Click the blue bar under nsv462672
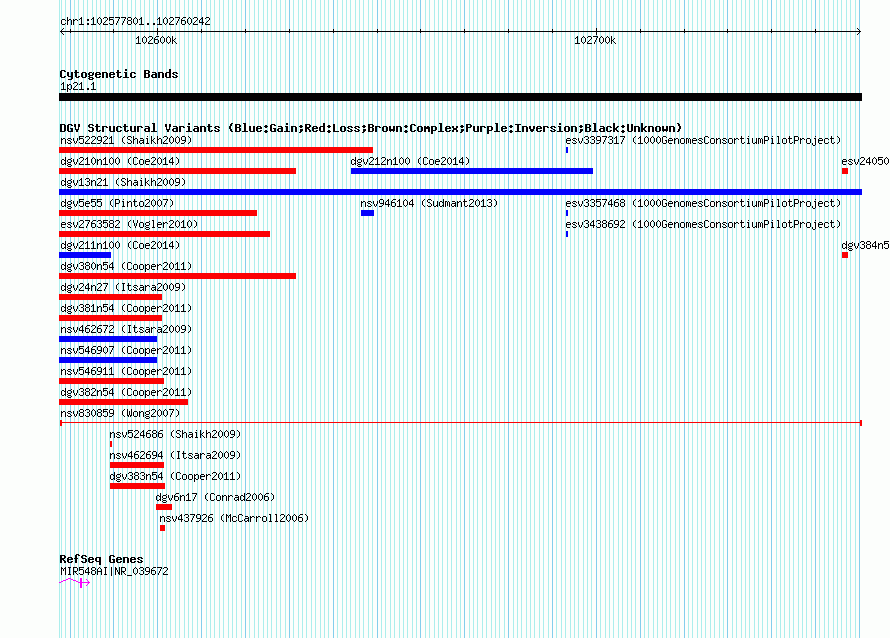 click(x=108, y=339)
